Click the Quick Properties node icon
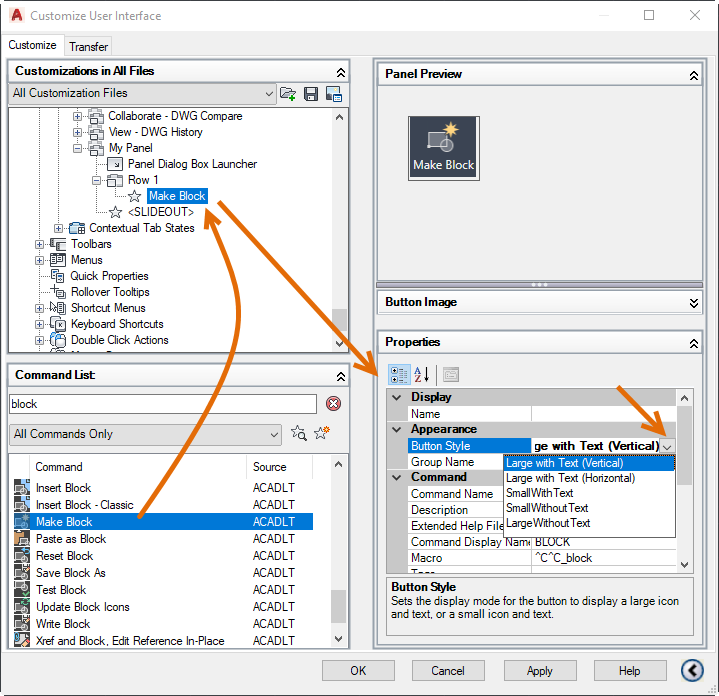This screenshot has height=696, width=719. click(58, 276)
